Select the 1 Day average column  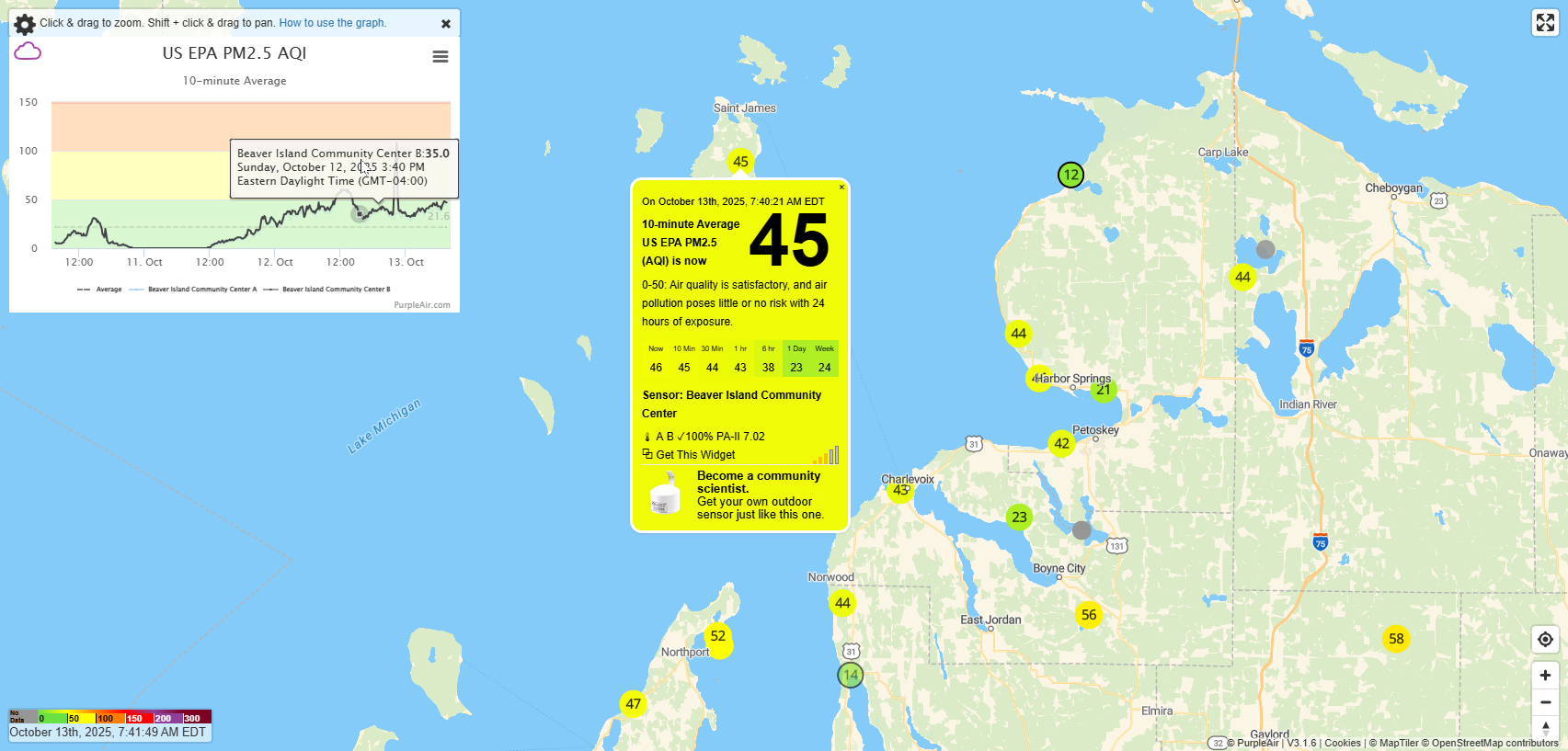pyautogui.click(x=796, y=358)
